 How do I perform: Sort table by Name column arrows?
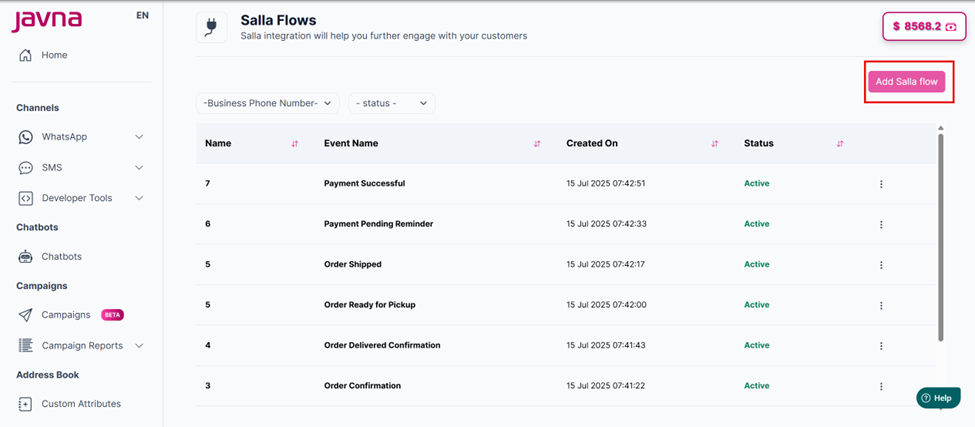(295, 144)
